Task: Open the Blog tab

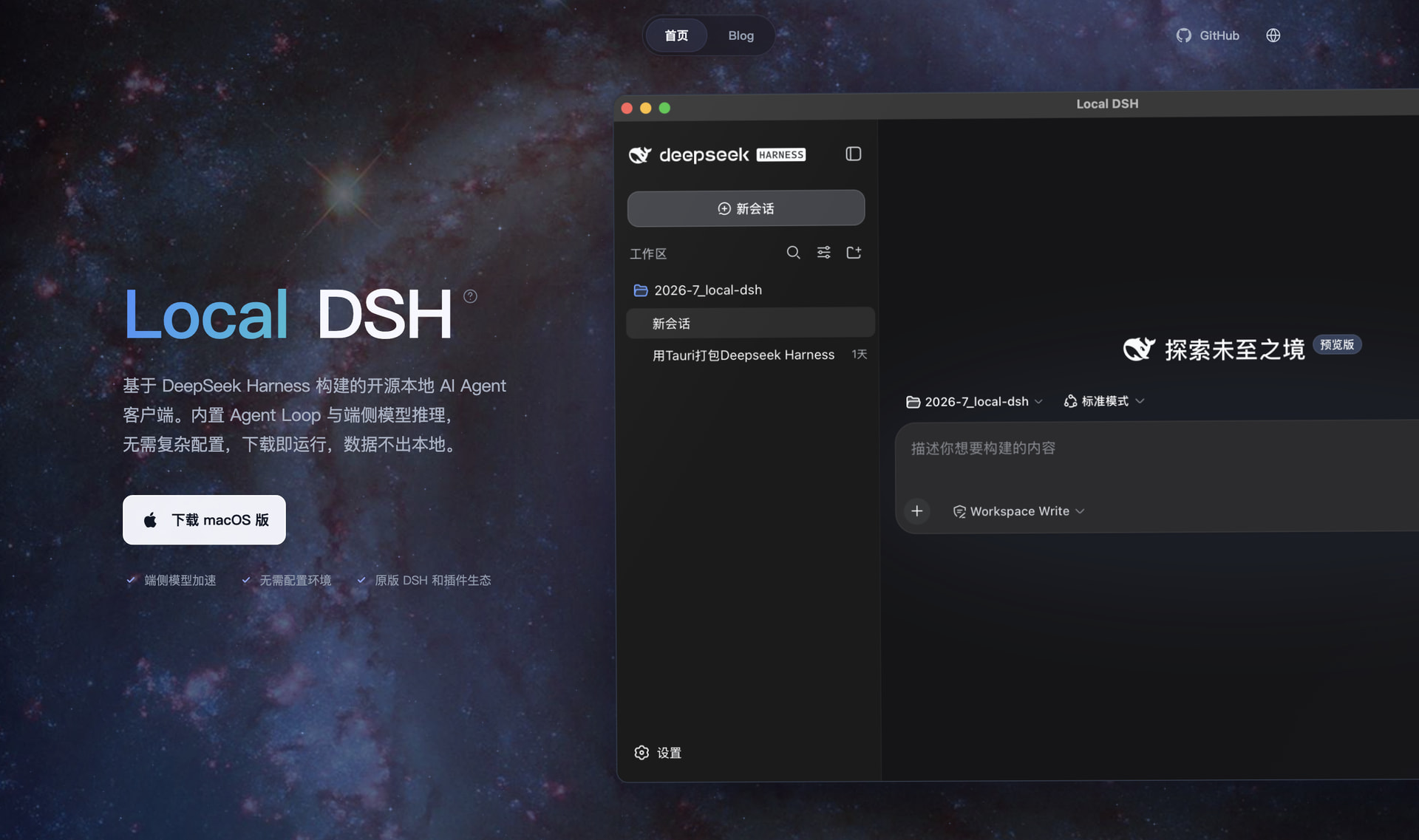Action: click(x=741, y=35)
